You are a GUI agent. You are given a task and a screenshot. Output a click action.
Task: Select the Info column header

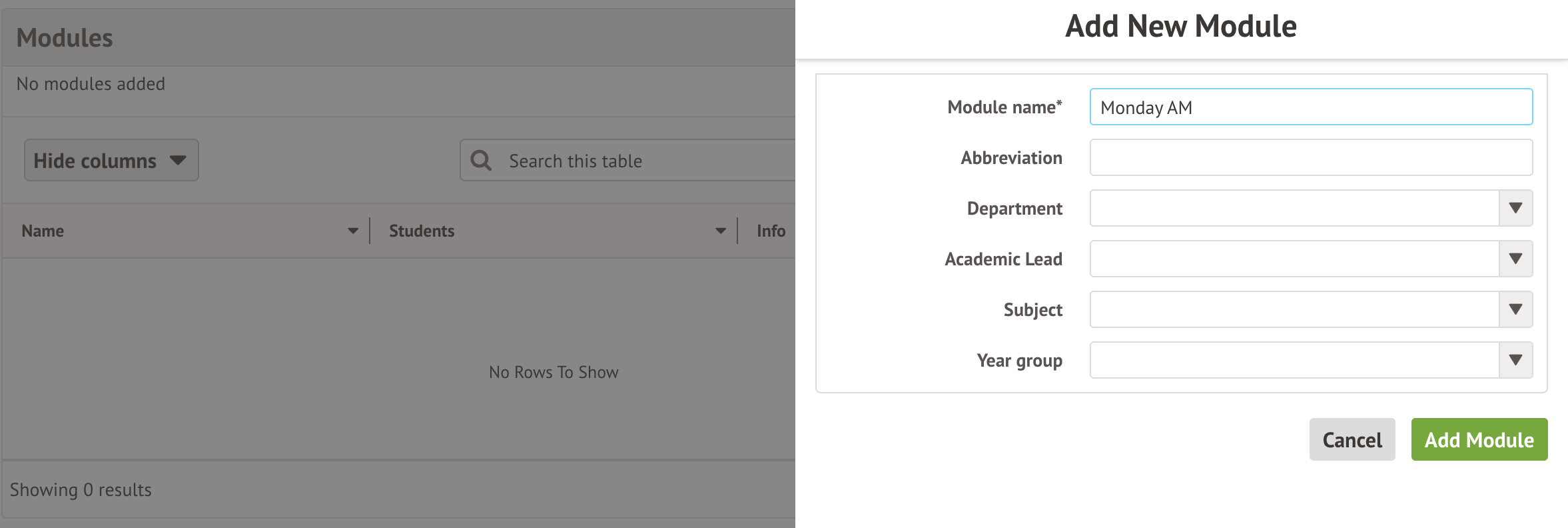pos(771,231)
